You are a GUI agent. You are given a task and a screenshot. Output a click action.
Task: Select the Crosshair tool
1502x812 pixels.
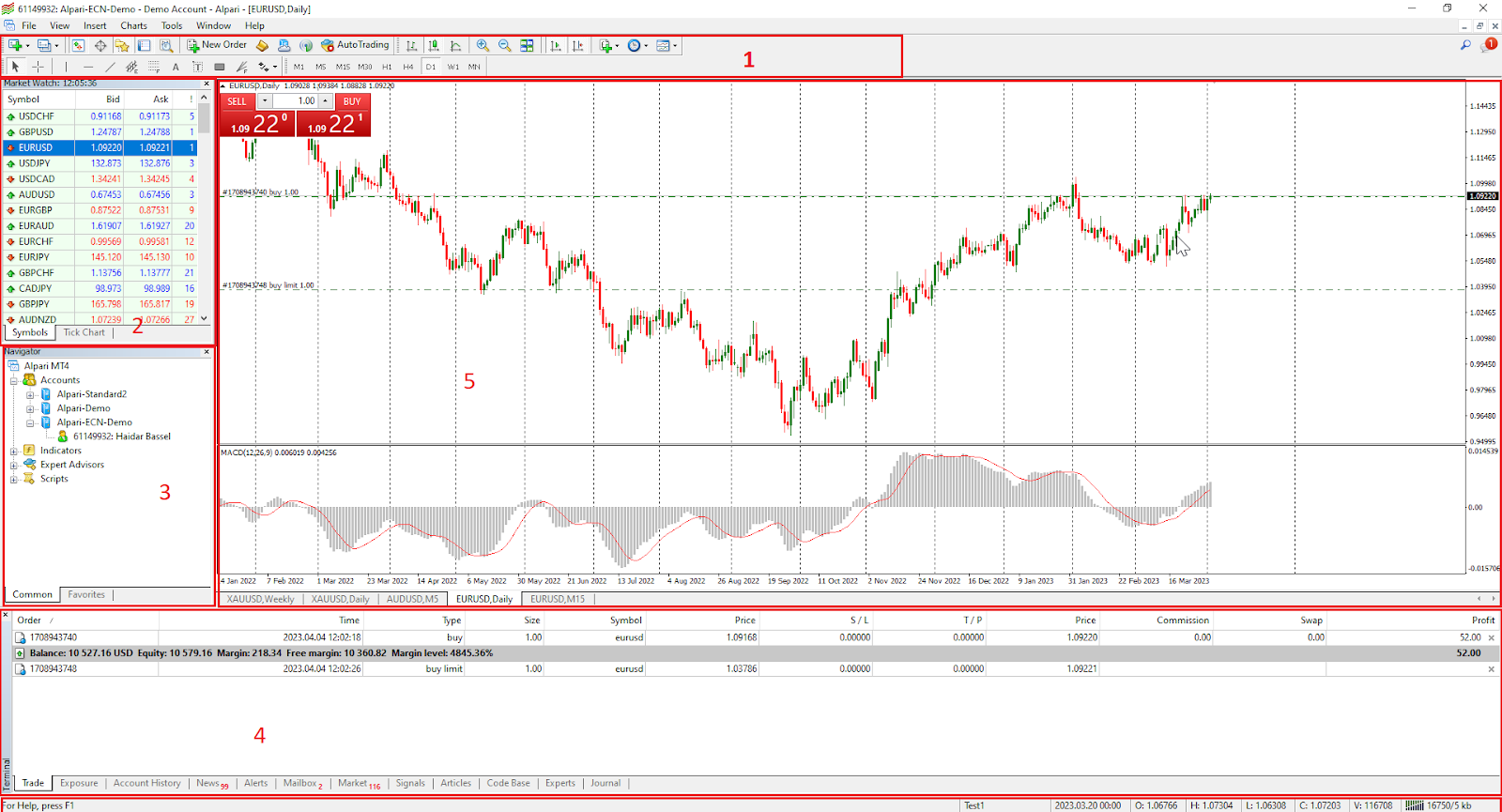coord(38,67)
